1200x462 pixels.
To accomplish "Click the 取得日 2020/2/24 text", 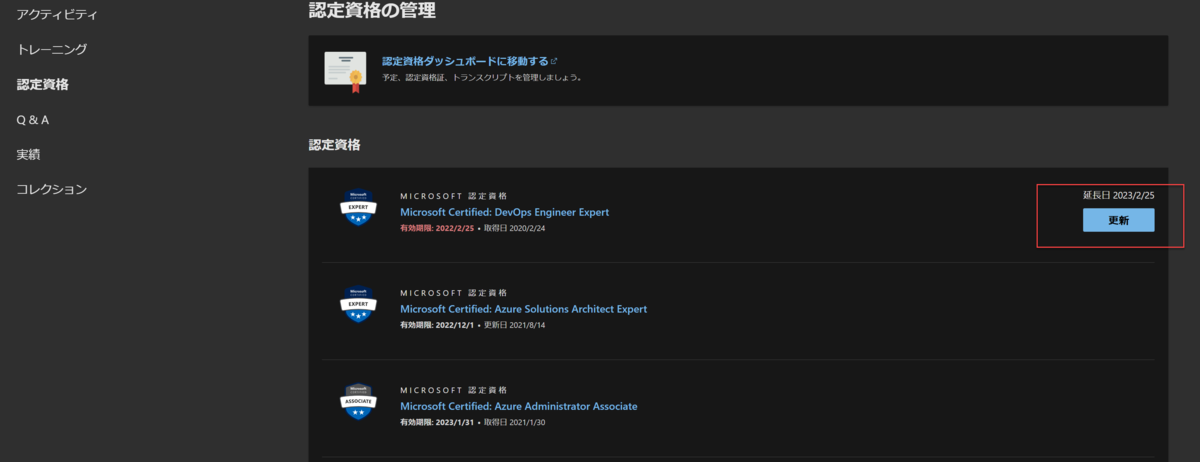I will pyautogui.click(x=513, y=228).
